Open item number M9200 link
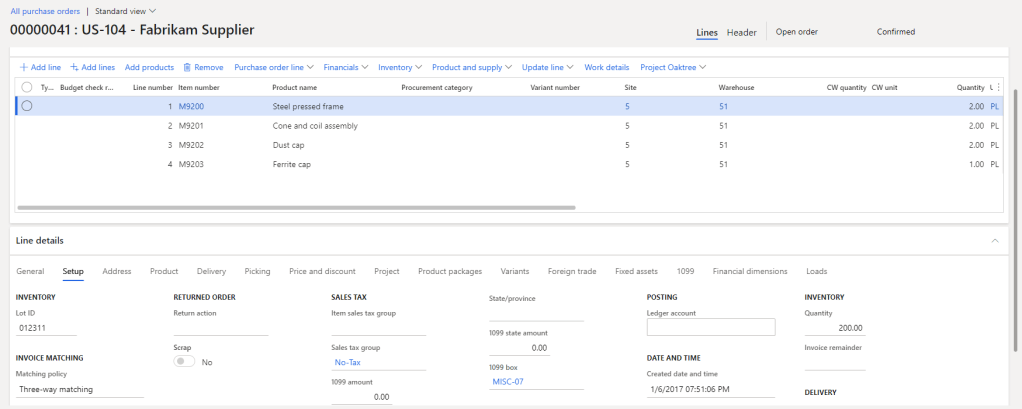Image resolution: width=1022 pixels, height=409 pixels. click(191, 106)
